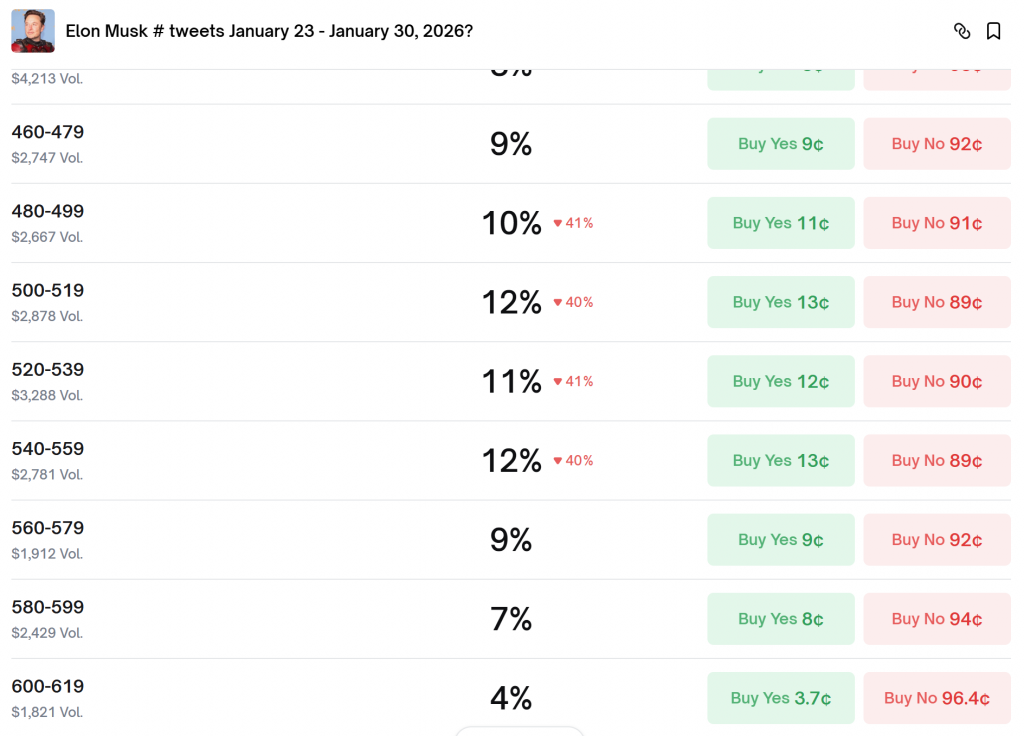Buy No at 91¢ for 480-499

pos(937,223)
